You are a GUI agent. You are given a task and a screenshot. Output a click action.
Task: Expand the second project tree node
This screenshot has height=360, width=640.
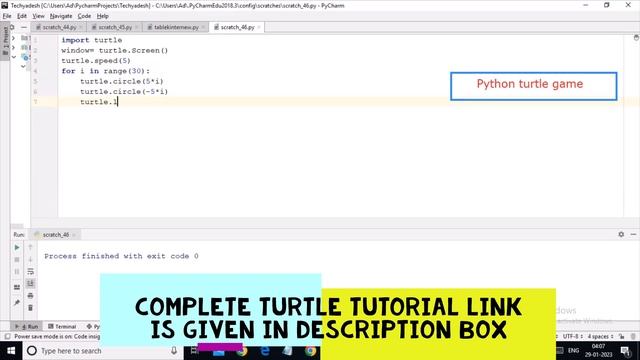coord(13,47)
